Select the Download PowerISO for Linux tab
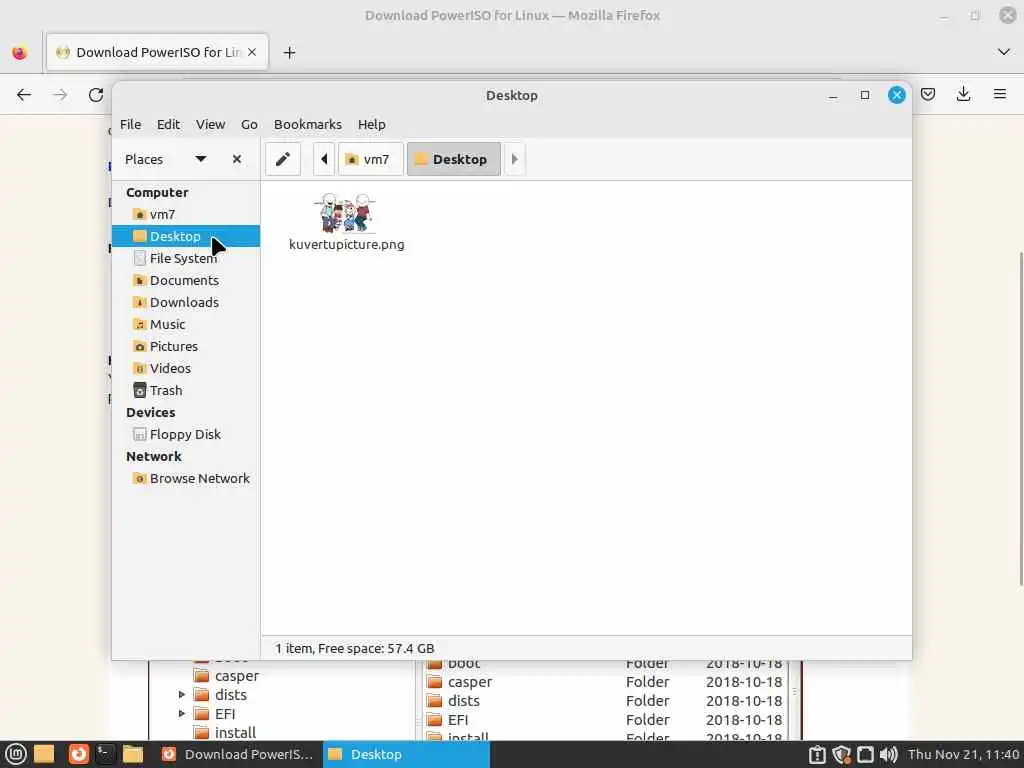1024x768 pixels. [x=157, y=52]
